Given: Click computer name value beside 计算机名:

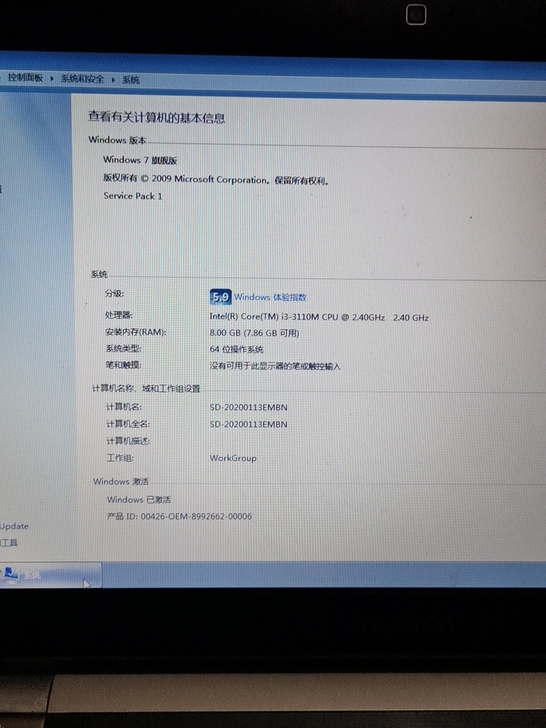Looking at the screenshot, I should pos(248,407).
